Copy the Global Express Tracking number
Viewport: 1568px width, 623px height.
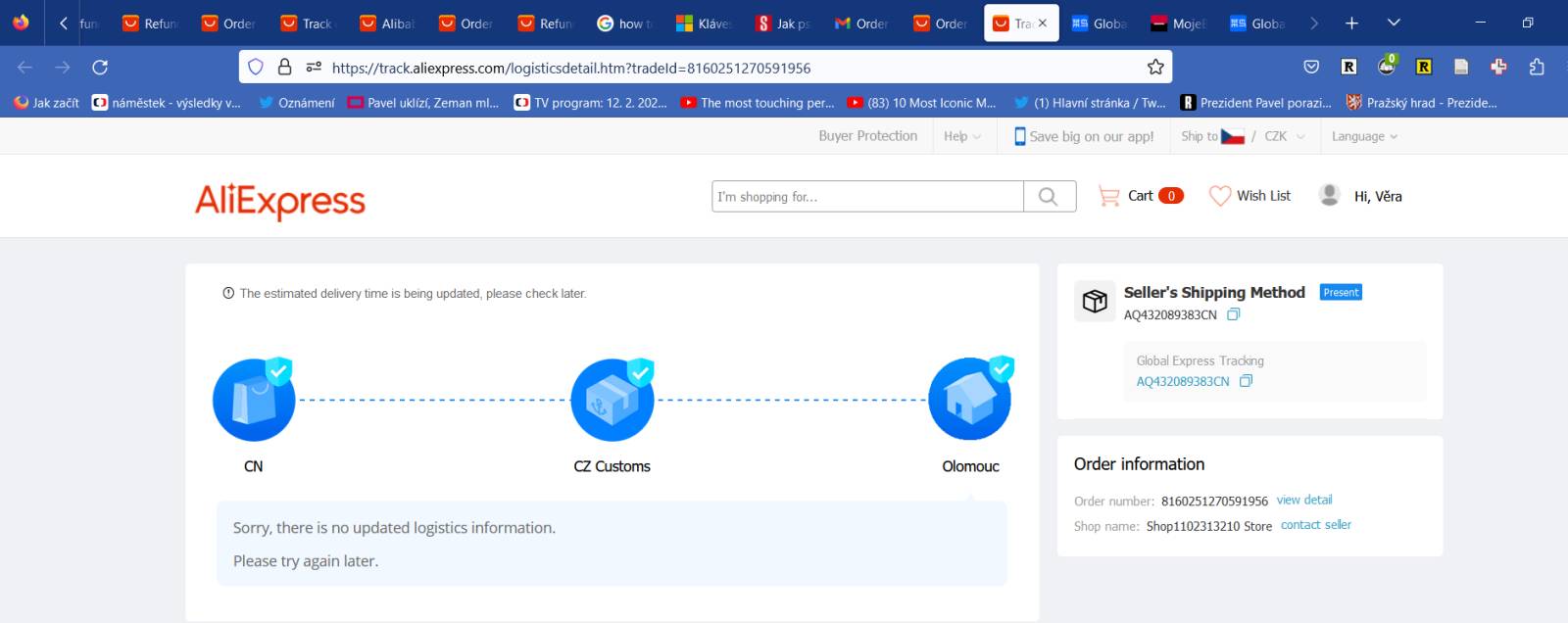(1246, 381)
